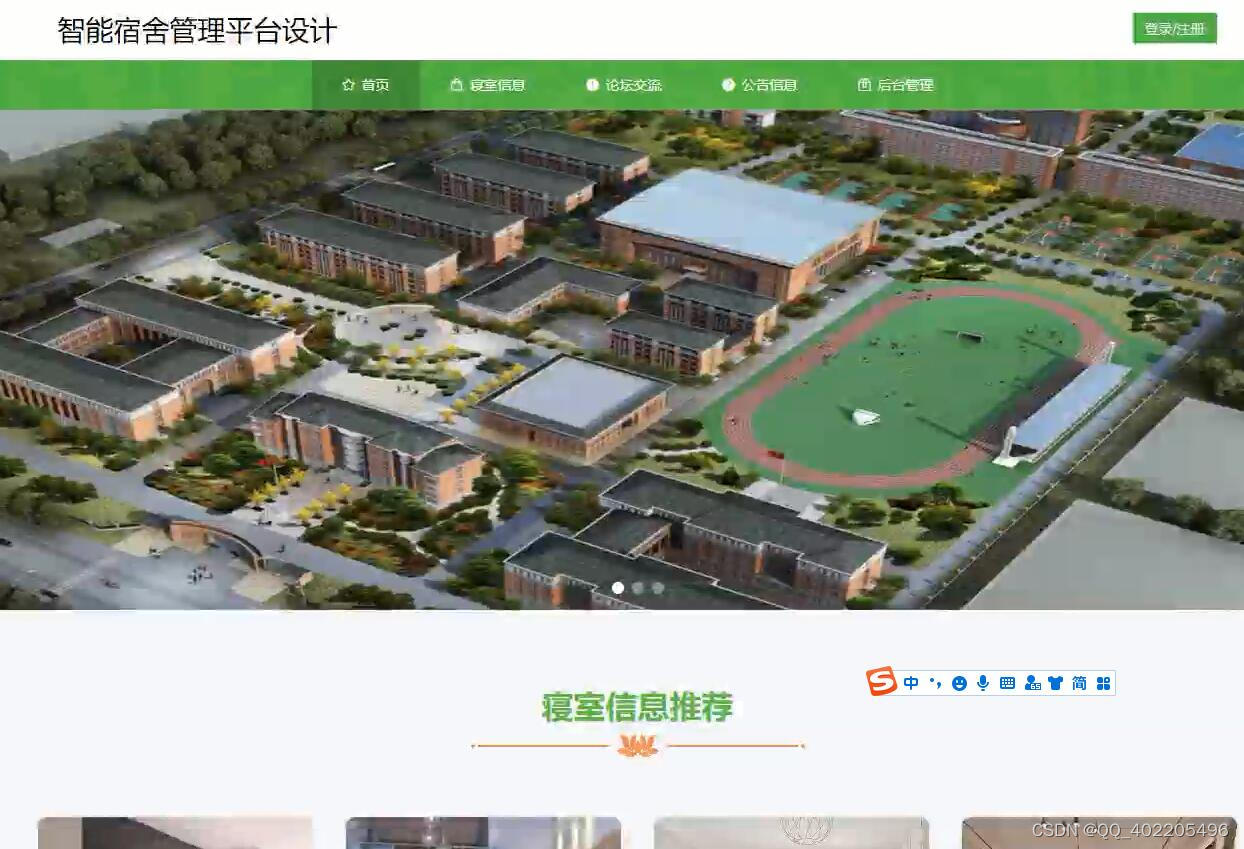Click the 登录/注册 button
This screenshot has height=849, width=1244.
pyautogui.click(x=1174, y=29)
